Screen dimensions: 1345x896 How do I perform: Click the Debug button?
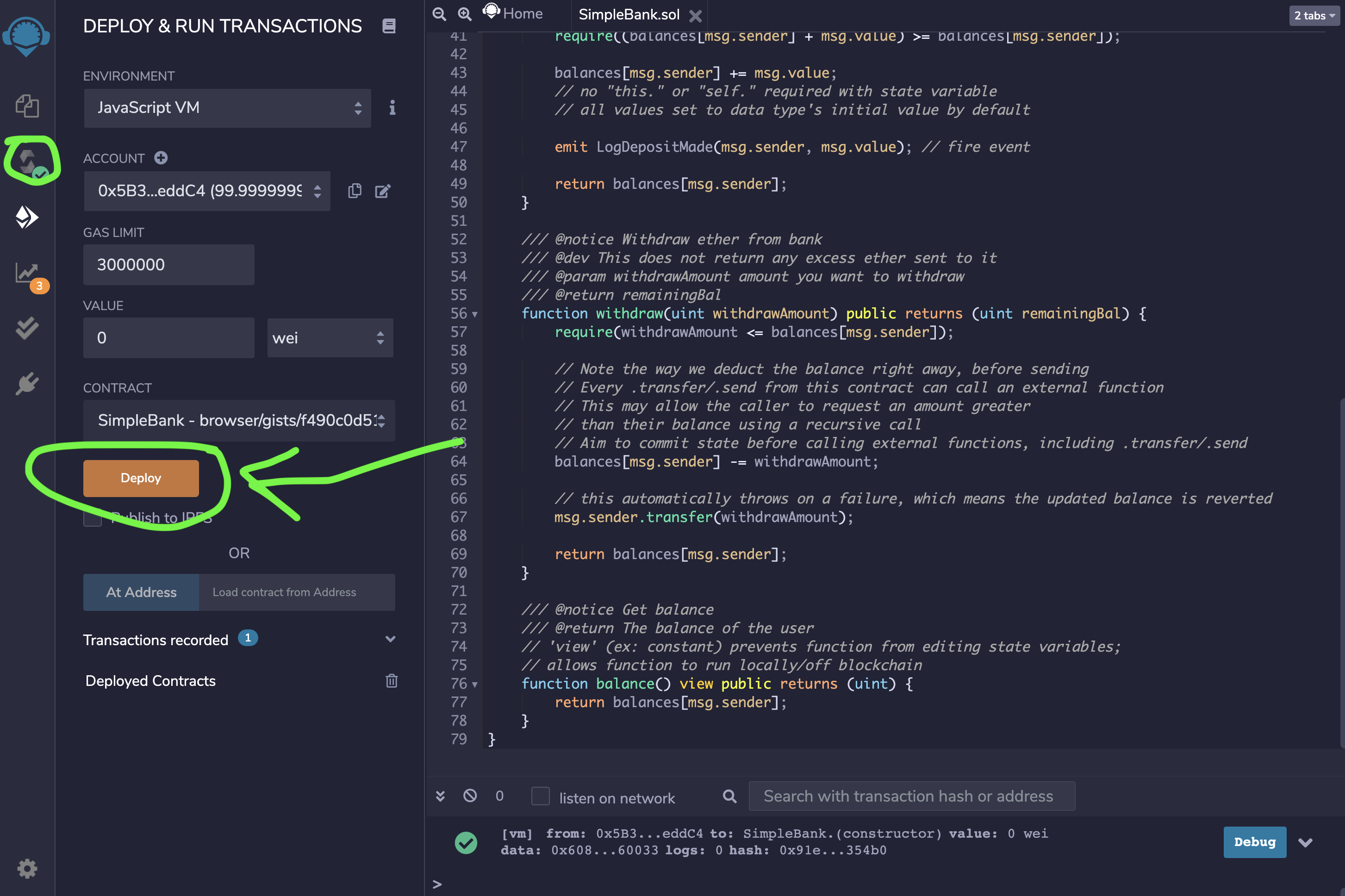click(1254, 842)
